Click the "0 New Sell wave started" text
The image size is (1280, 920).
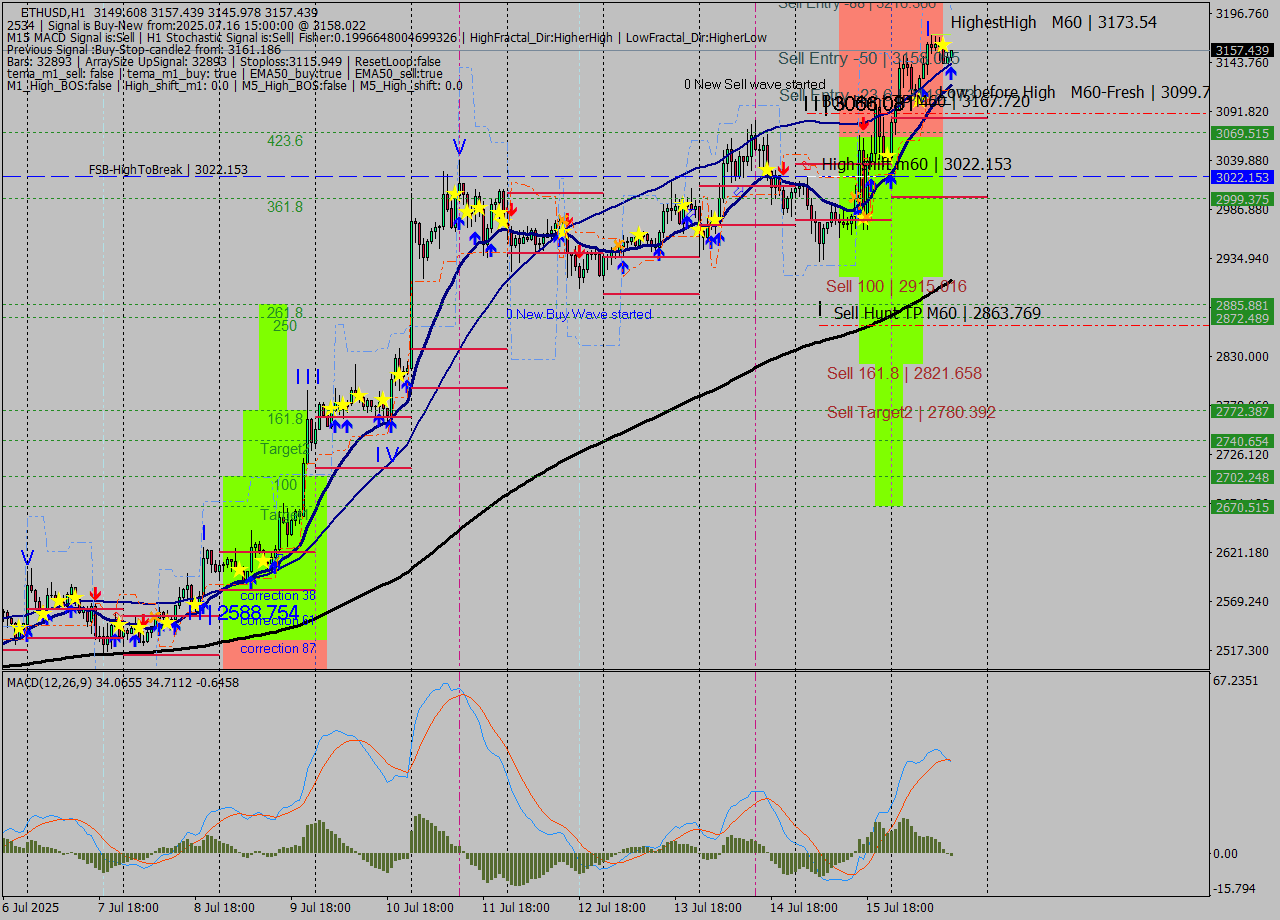tap(755, 85)
